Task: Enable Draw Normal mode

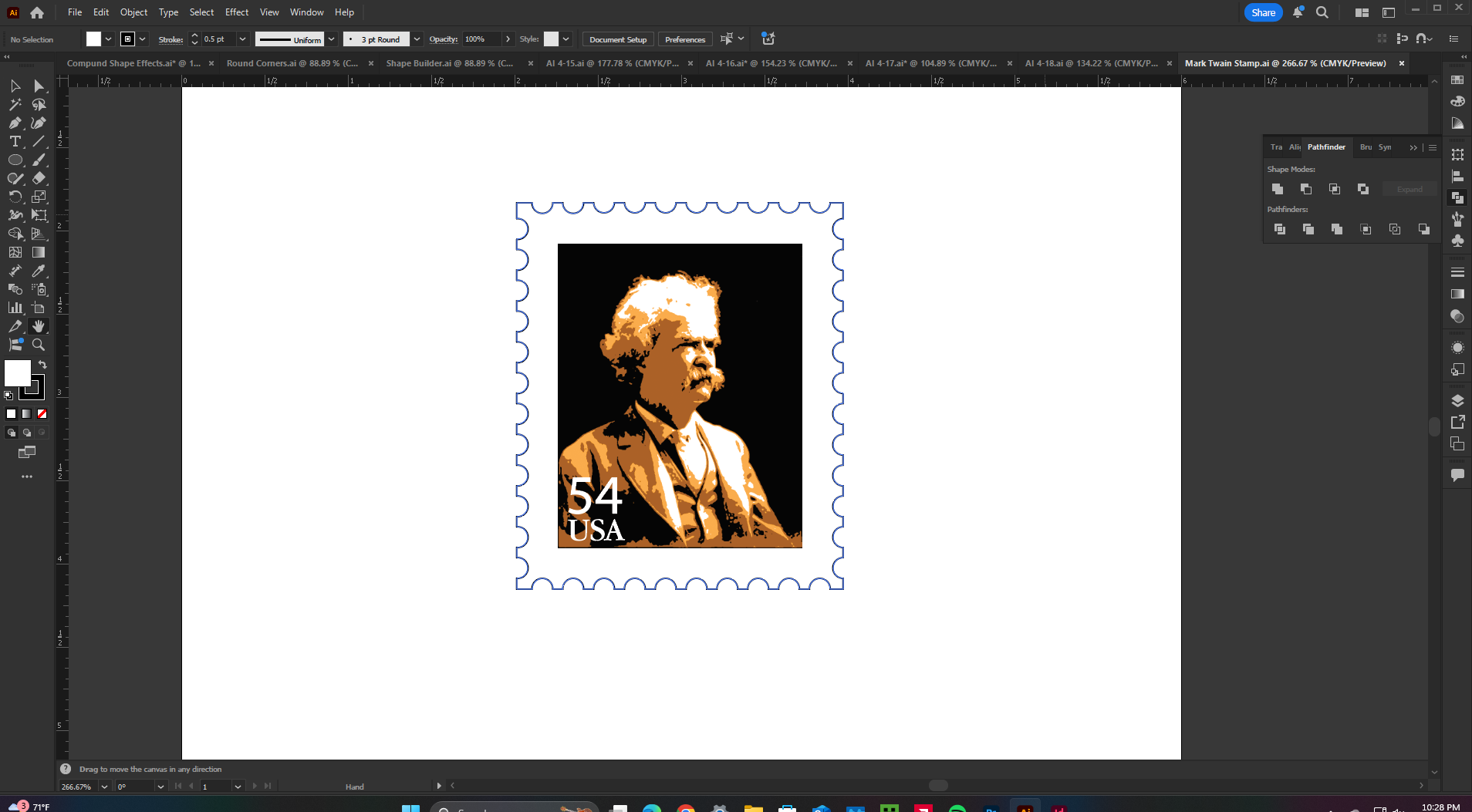Action: click(12, 433)
